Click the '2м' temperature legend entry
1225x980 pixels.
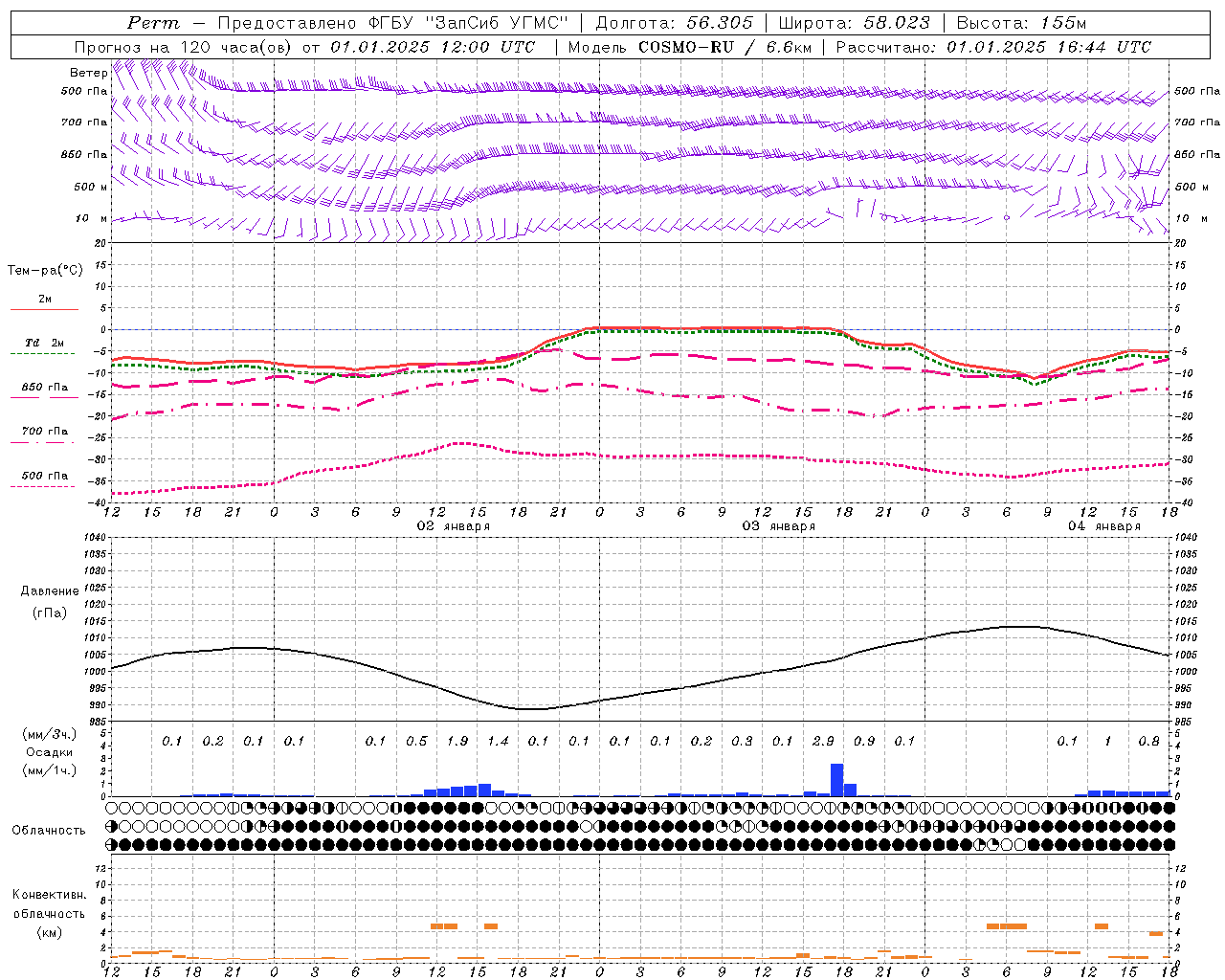[45, 300]
